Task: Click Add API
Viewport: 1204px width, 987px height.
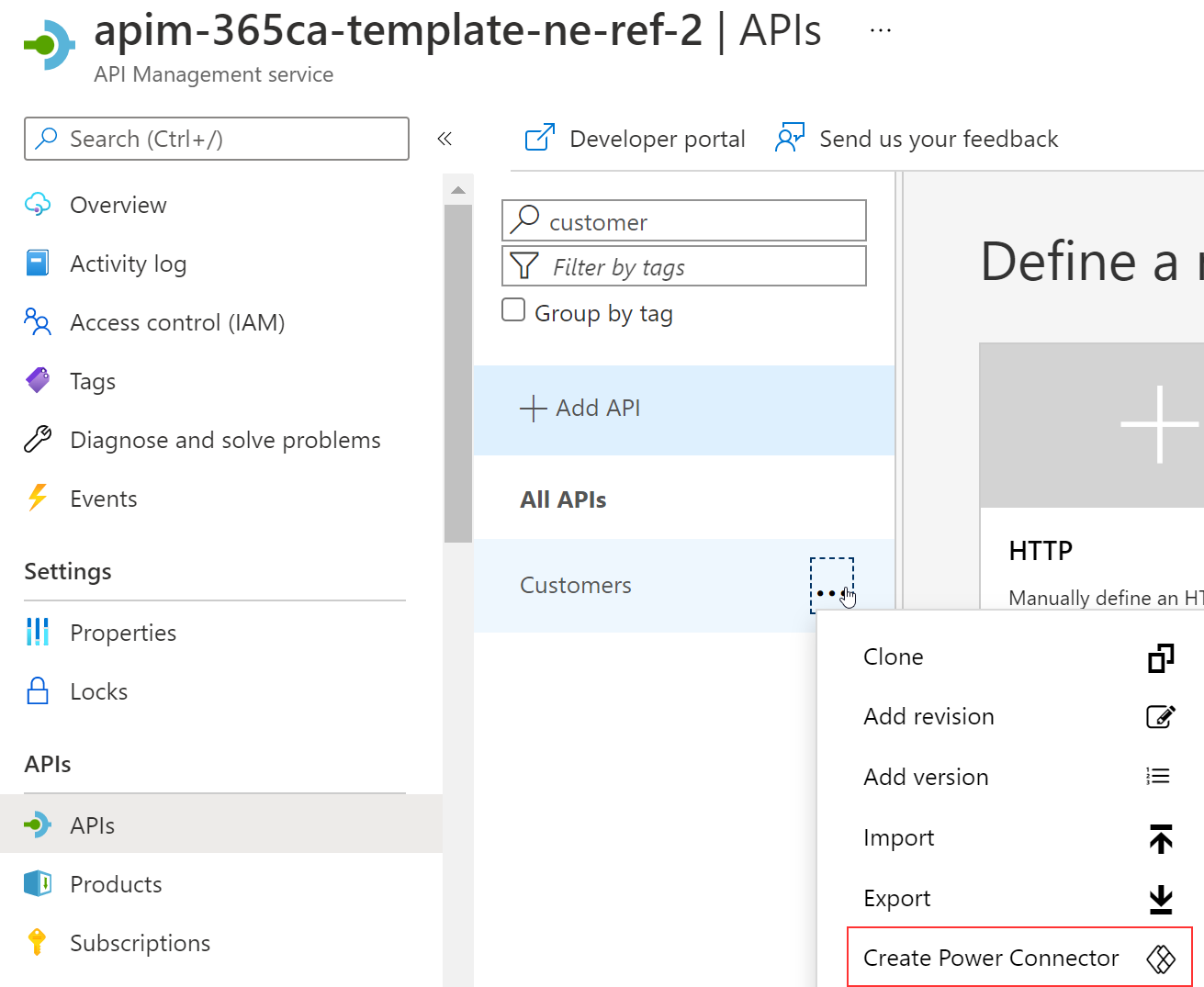Action: pyautogui.click(x=684, y=409)
